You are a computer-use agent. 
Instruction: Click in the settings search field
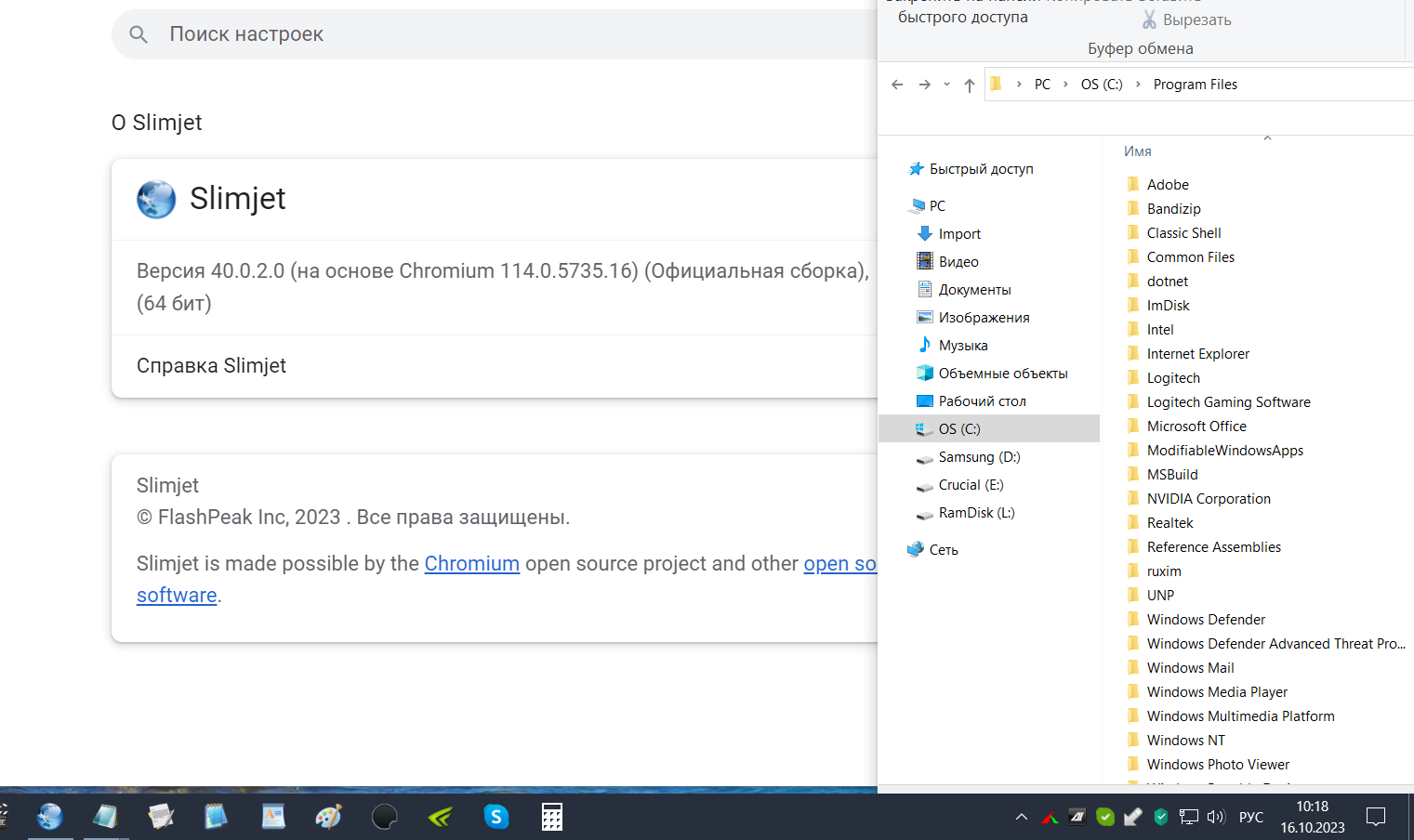coord(495,34)
